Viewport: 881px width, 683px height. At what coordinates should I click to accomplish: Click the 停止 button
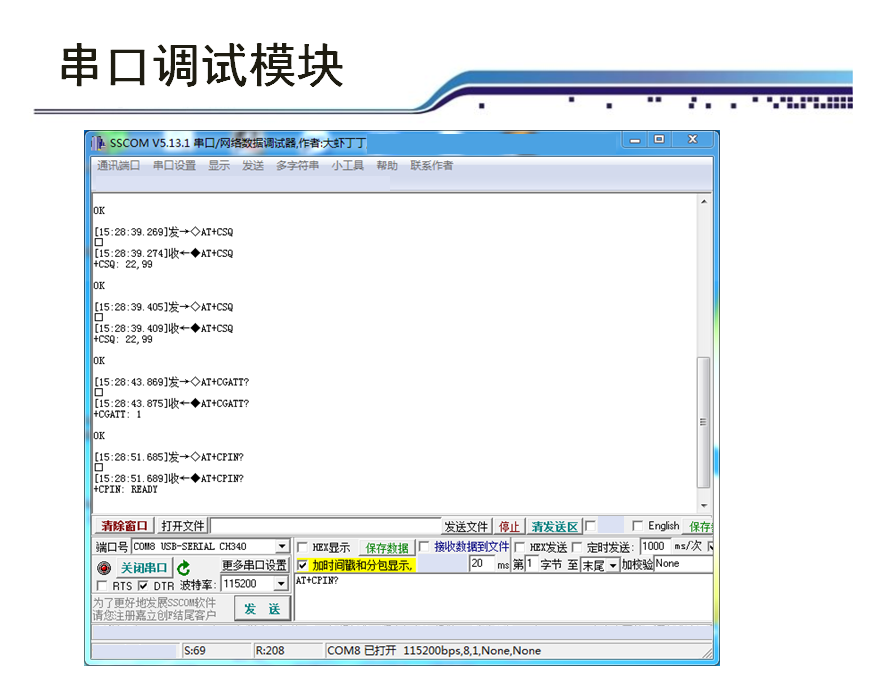point(509,526)
